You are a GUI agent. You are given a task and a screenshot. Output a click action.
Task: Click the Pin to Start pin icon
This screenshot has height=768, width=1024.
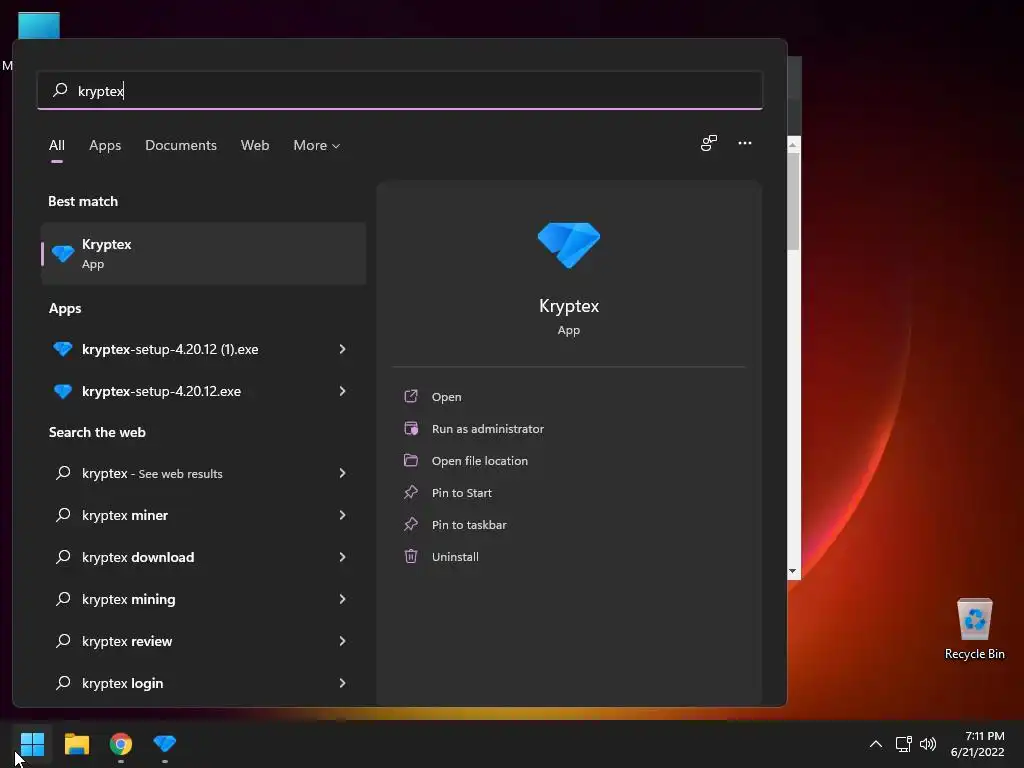[x=411, y=492]
